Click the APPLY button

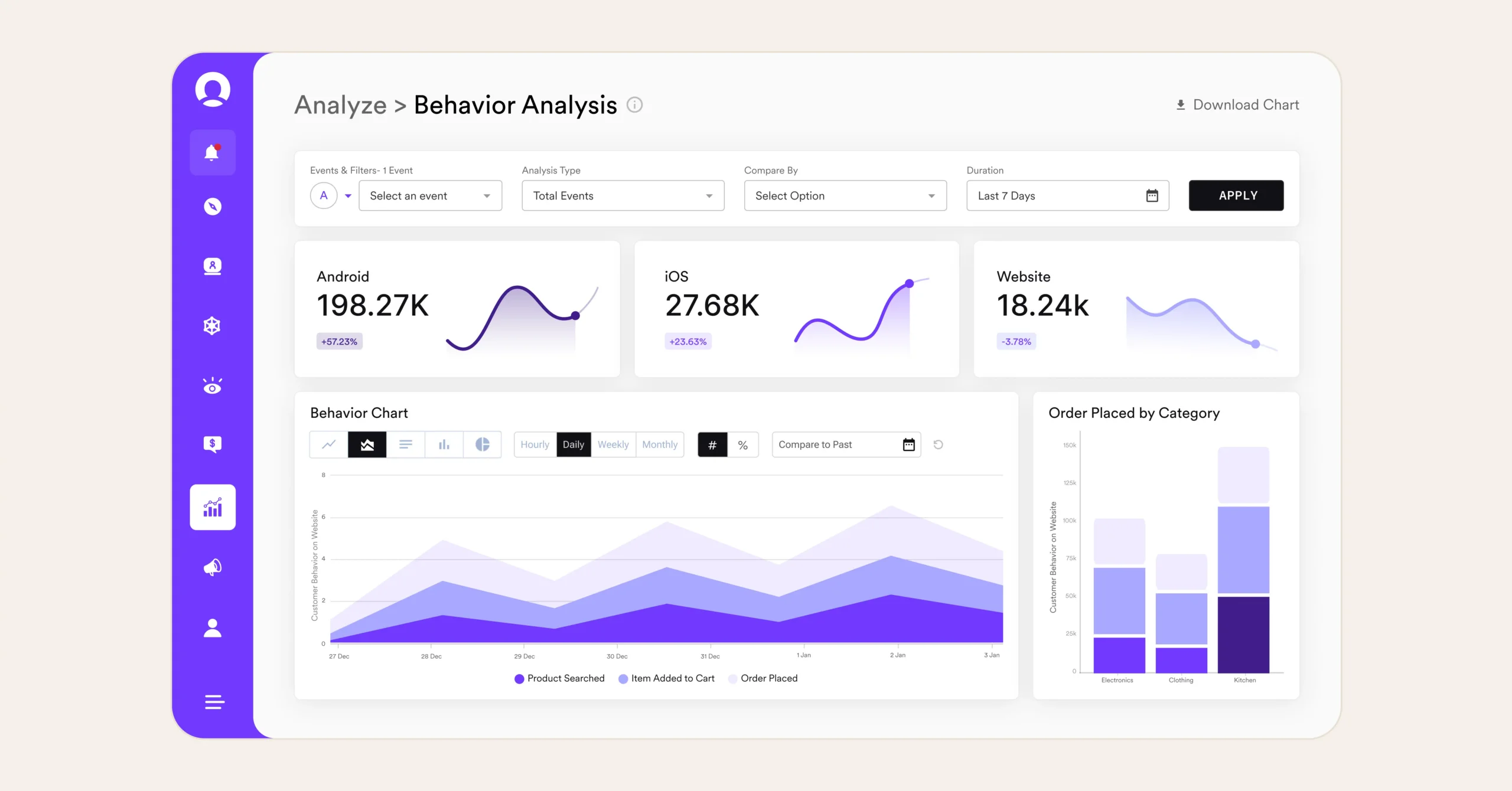pyautogui.click(x=1236, y=195)
